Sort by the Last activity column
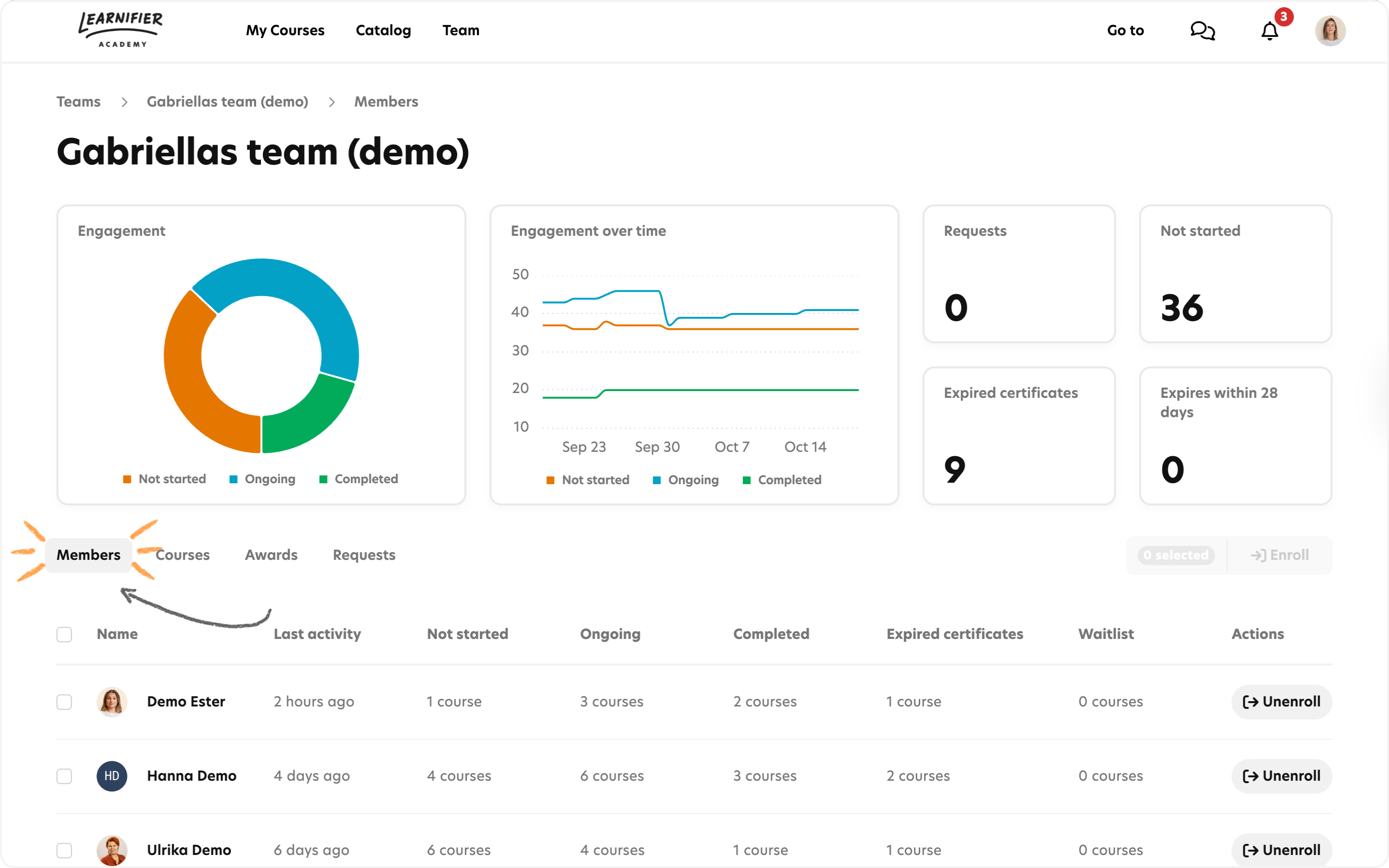 317,634
